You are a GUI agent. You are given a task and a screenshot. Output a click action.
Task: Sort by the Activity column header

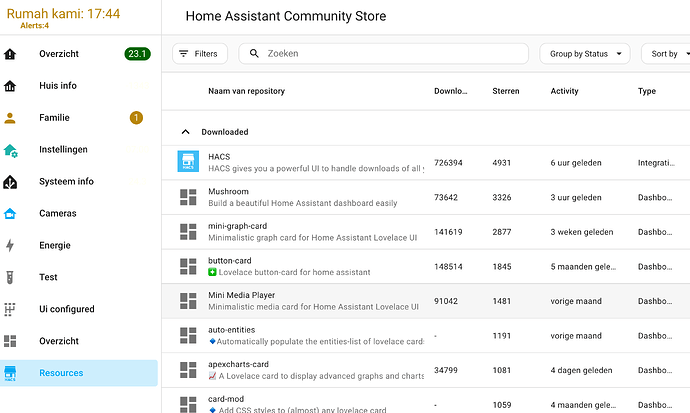pos(564,91)
